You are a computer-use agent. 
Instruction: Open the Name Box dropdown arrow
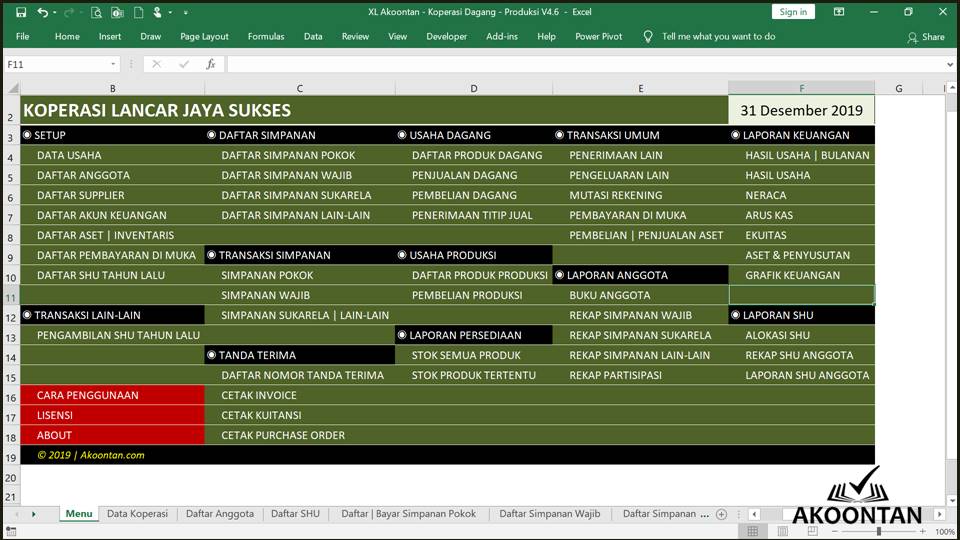[113, 64]
